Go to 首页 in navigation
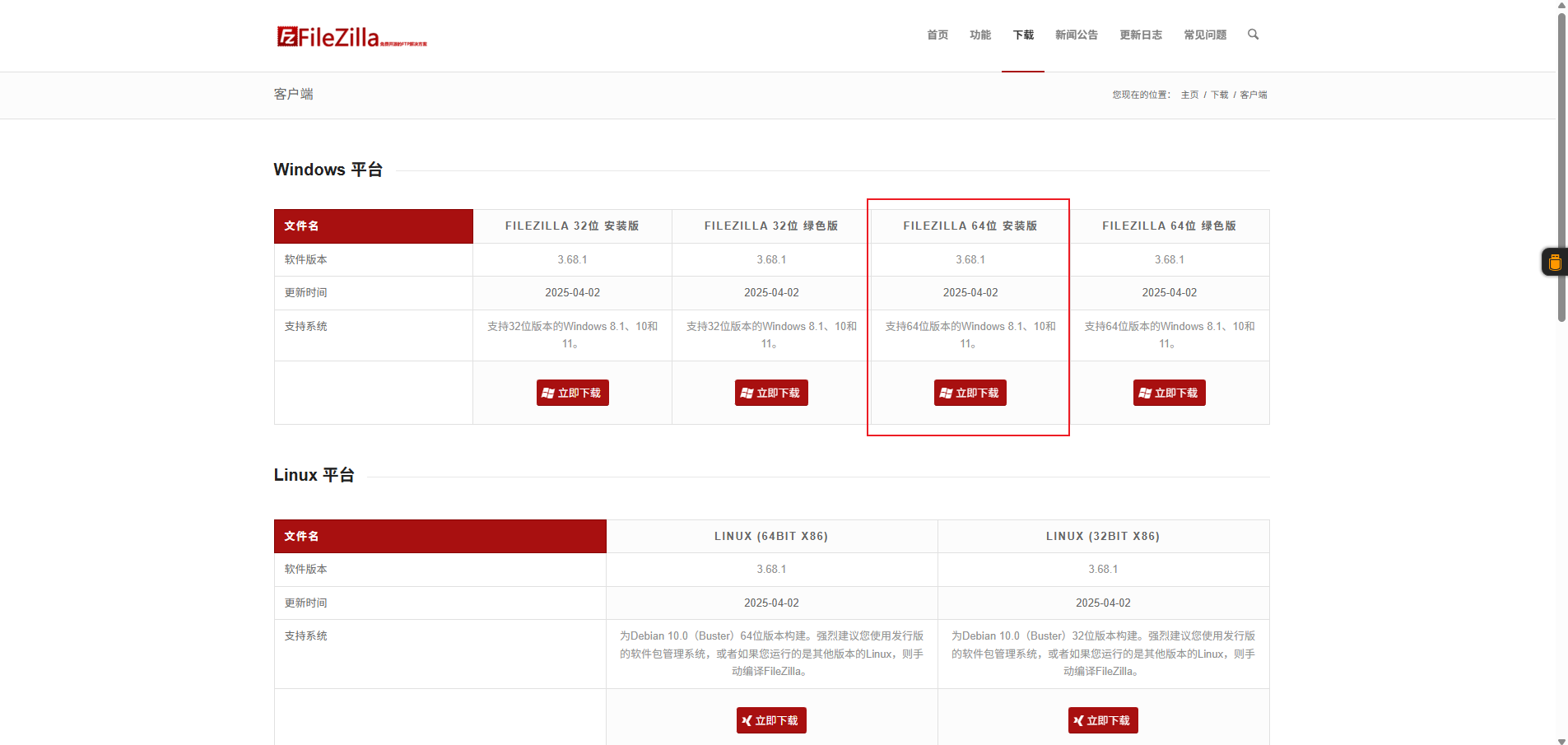The height and width of the screenshot is (745, 1568). click(x=938, y=35)
